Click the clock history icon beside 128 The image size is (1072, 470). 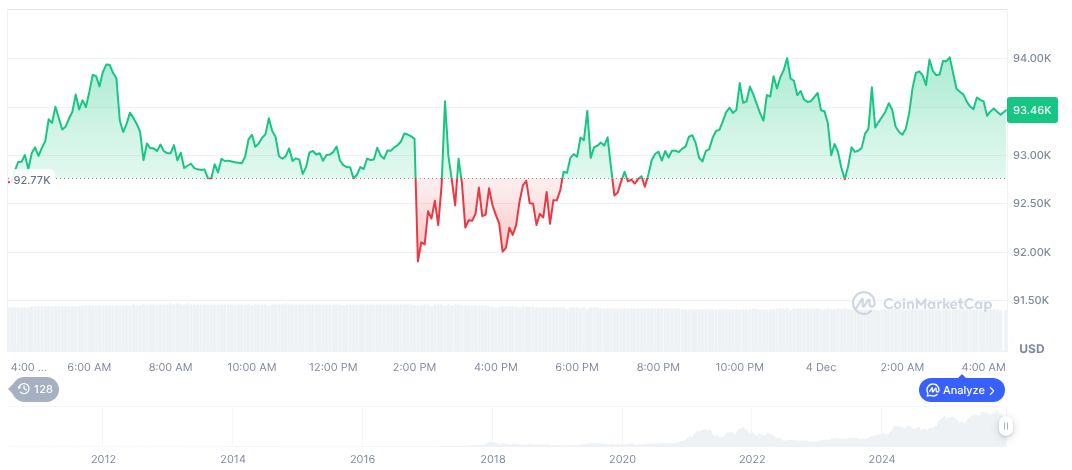coord(25,389)
